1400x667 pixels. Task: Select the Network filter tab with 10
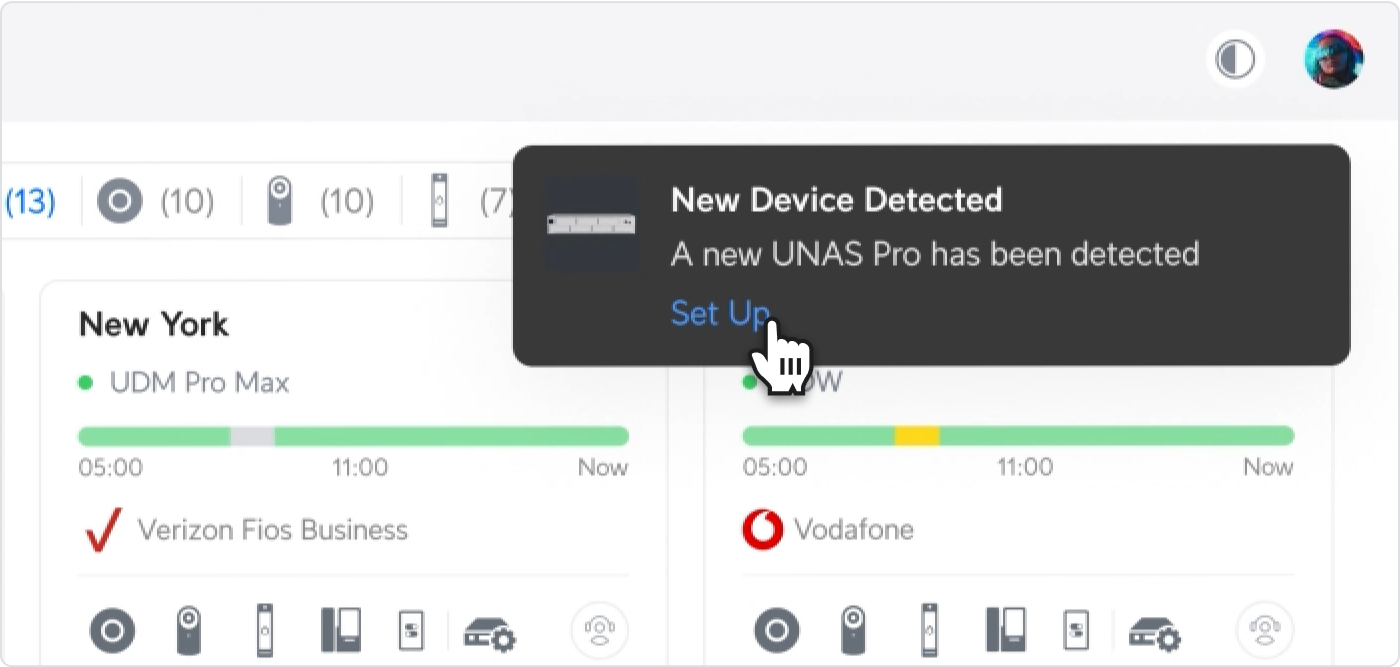[x=156, y=202]
